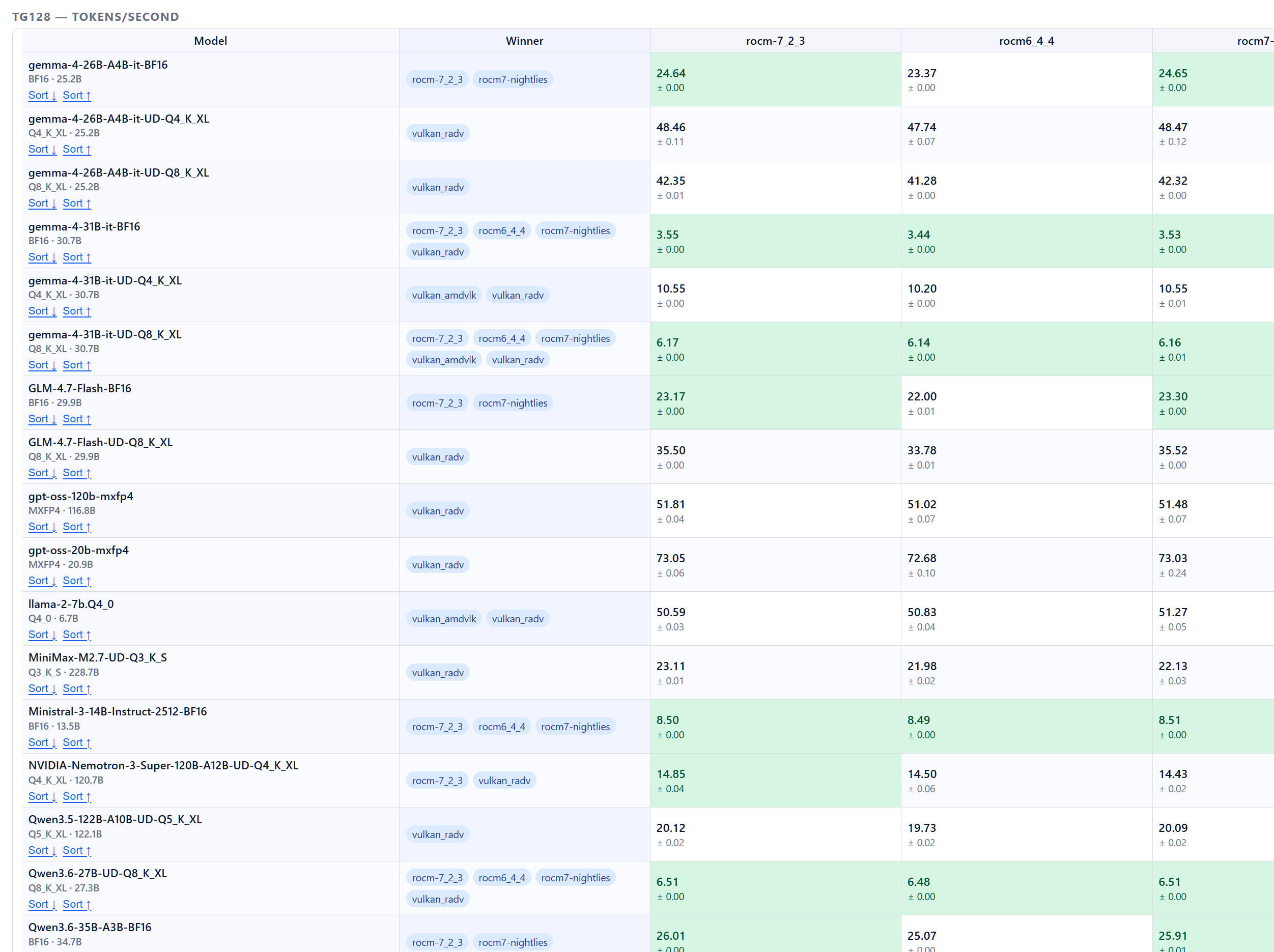Click rocm-7_2_3 tag in gemma-4-26B-A4B-it-BF16 row

[437, 79]
